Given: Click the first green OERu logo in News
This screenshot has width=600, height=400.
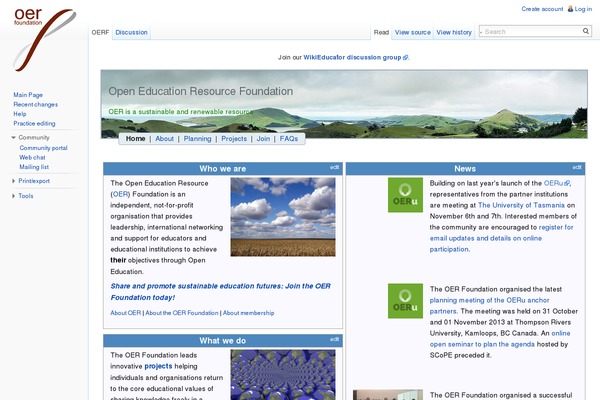Looking at the screenshot, I should [x=405, y=195].
